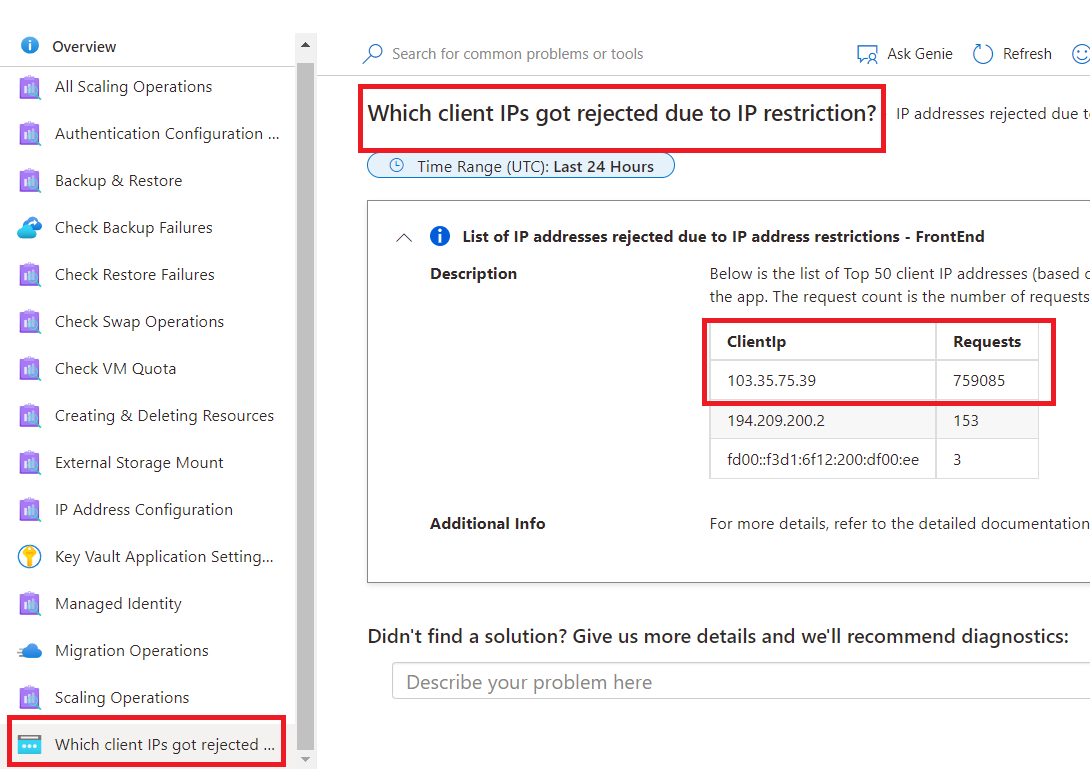Click the search magnifier icon
The width and height of the screenshot is (1090, 769).
pos(372,53)
